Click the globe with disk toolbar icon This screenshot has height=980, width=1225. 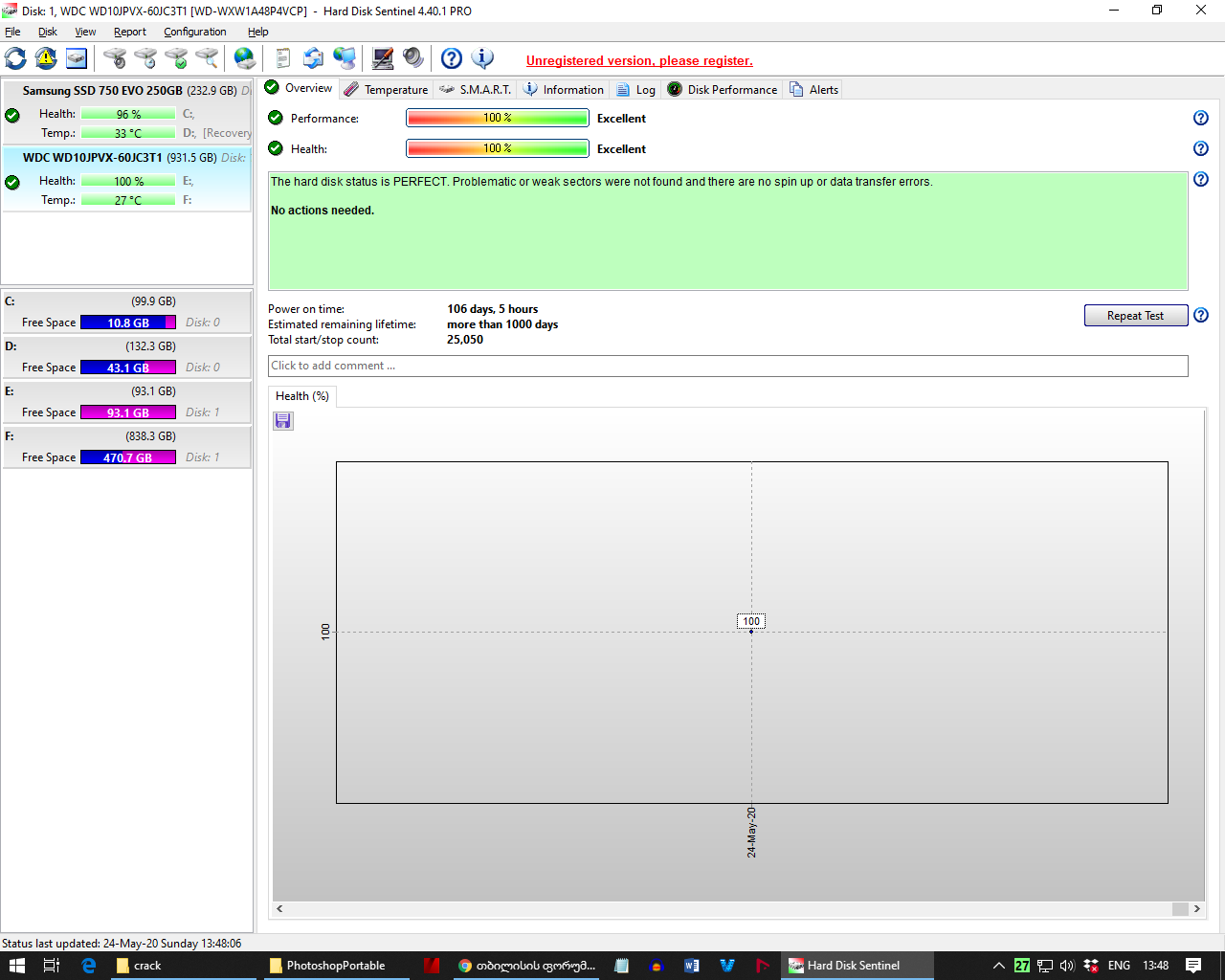tap(245, 58)
